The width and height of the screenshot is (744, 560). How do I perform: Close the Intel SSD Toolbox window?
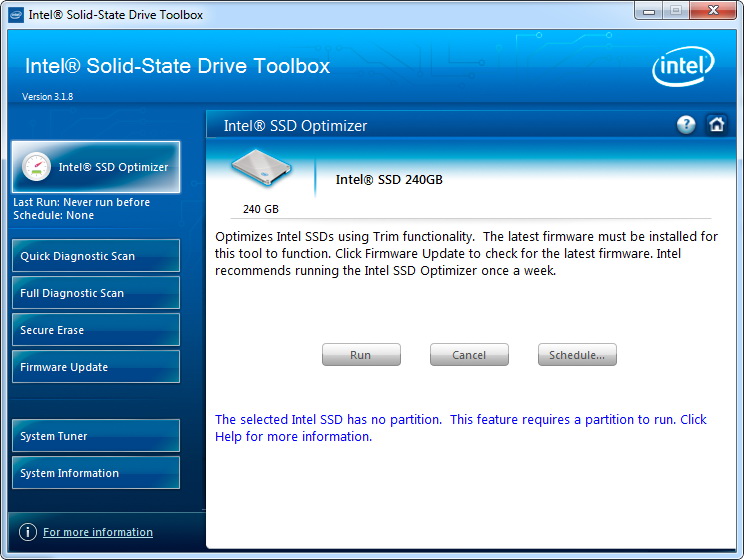[x=713, y=10]
